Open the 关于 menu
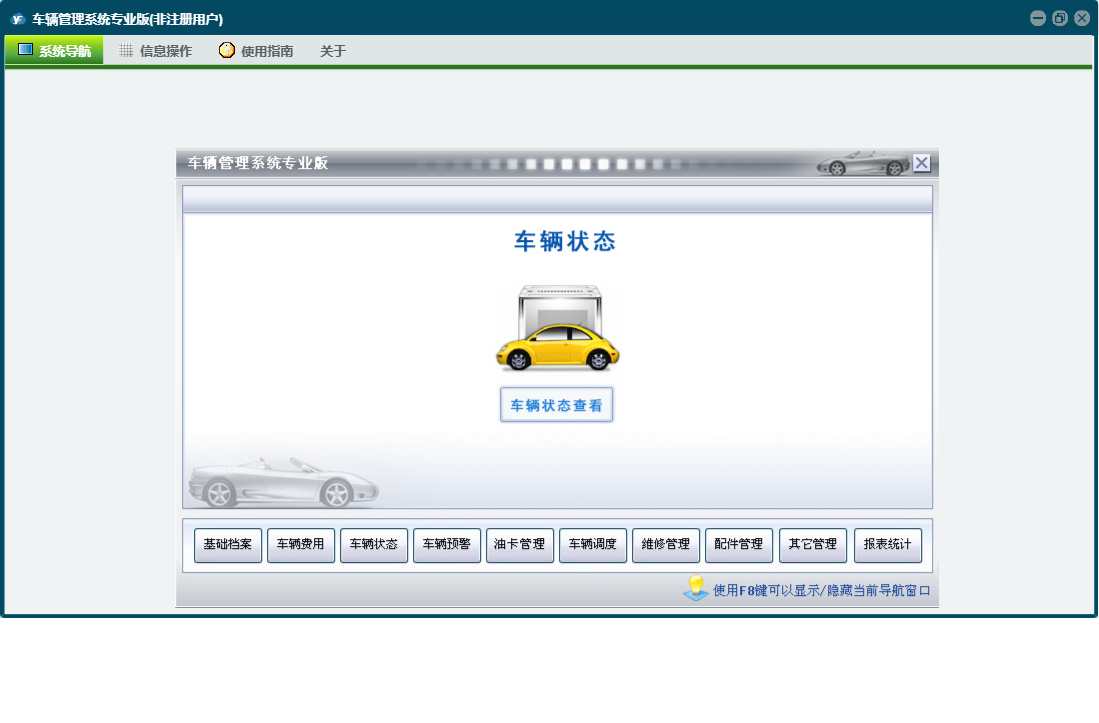This screenshot has width=1099, height=723. pos(333,51)
